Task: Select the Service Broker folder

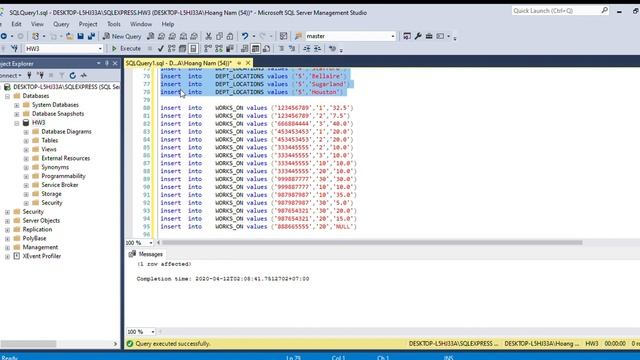Action: [x=60, y=185]
